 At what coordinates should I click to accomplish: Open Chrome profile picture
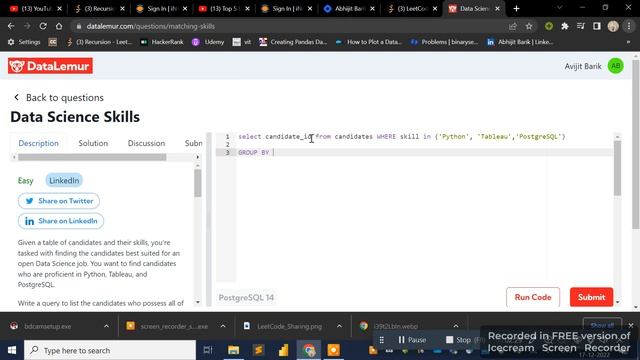point(613,26)
